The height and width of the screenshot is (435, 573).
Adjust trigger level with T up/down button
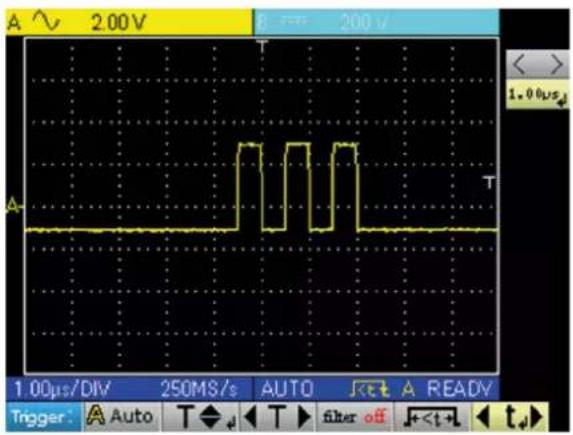coord(201,417)
